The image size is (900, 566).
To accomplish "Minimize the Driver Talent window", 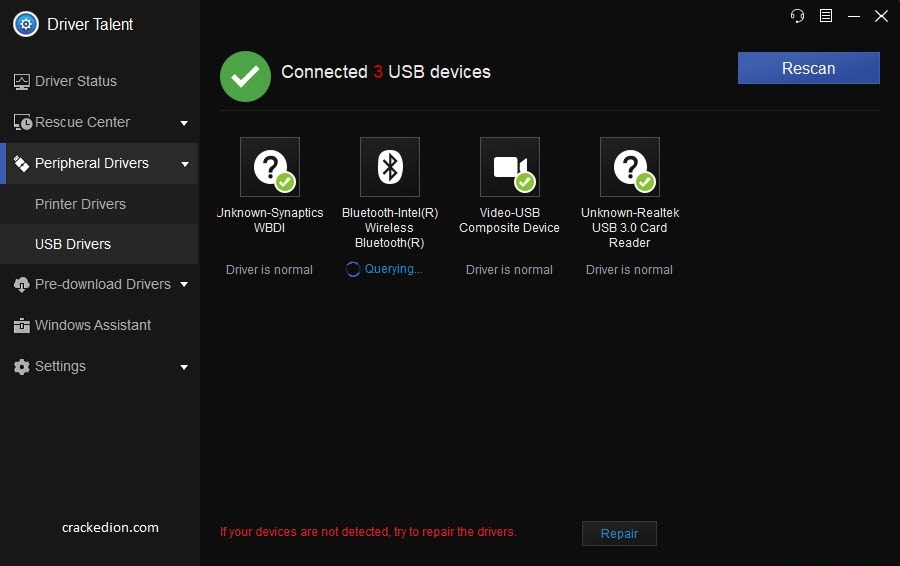I will click(x=854, y=16).
